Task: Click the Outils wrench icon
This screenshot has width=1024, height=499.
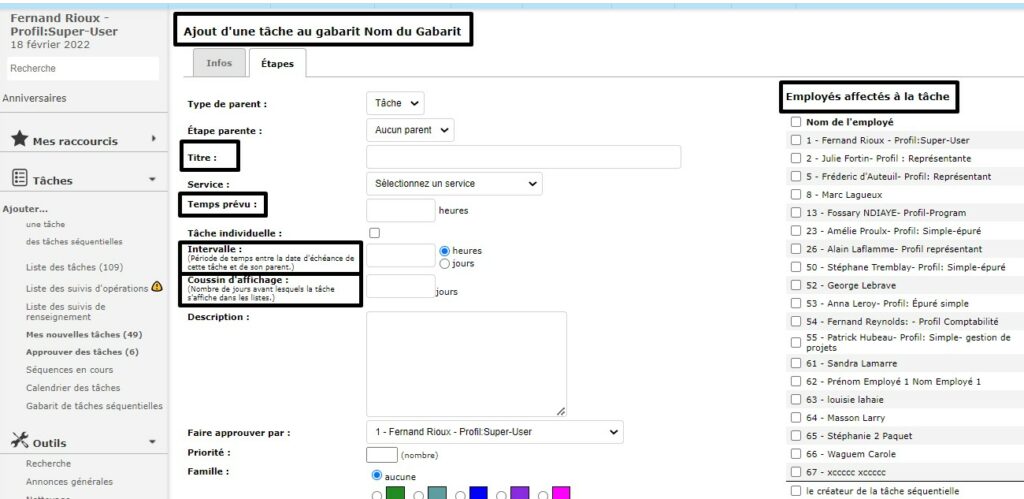Action: [19, 441]
